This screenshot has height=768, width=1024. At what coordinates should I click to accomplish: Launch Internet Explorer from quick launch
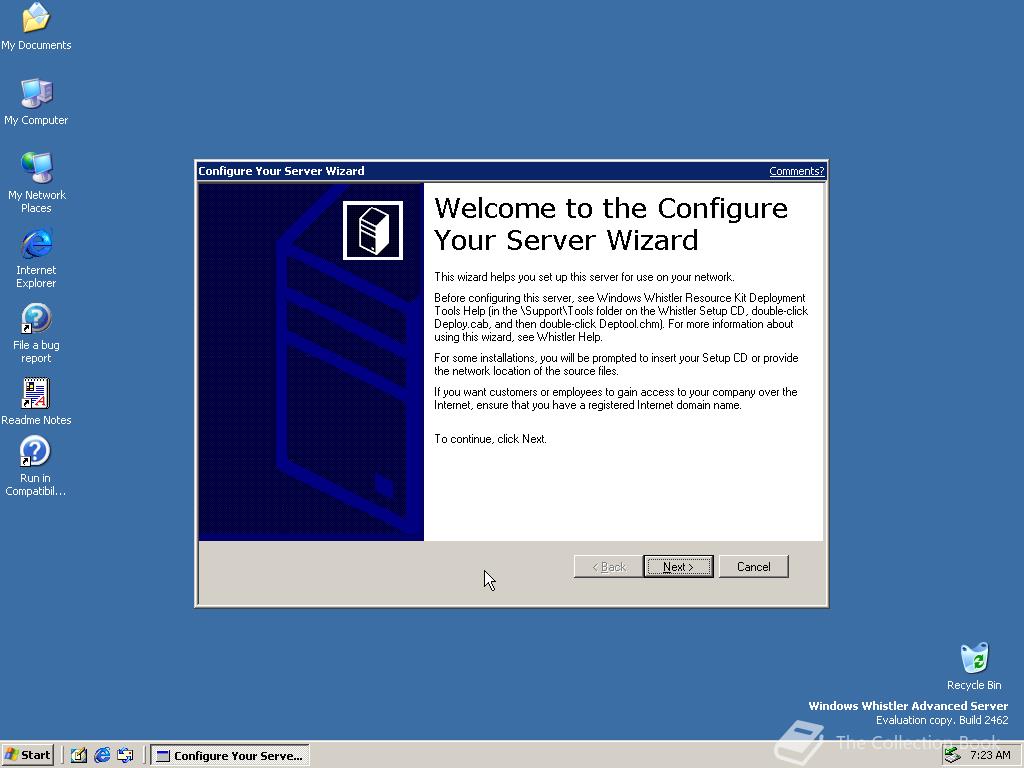coord(102,756)
